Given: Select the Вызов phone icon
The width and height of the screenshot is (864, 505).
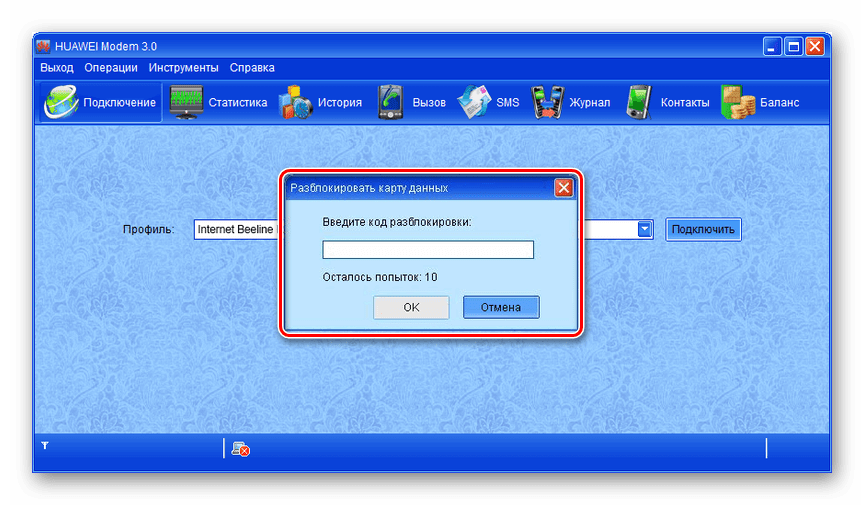Looking at the screenshot, I should tap(390, 102).
